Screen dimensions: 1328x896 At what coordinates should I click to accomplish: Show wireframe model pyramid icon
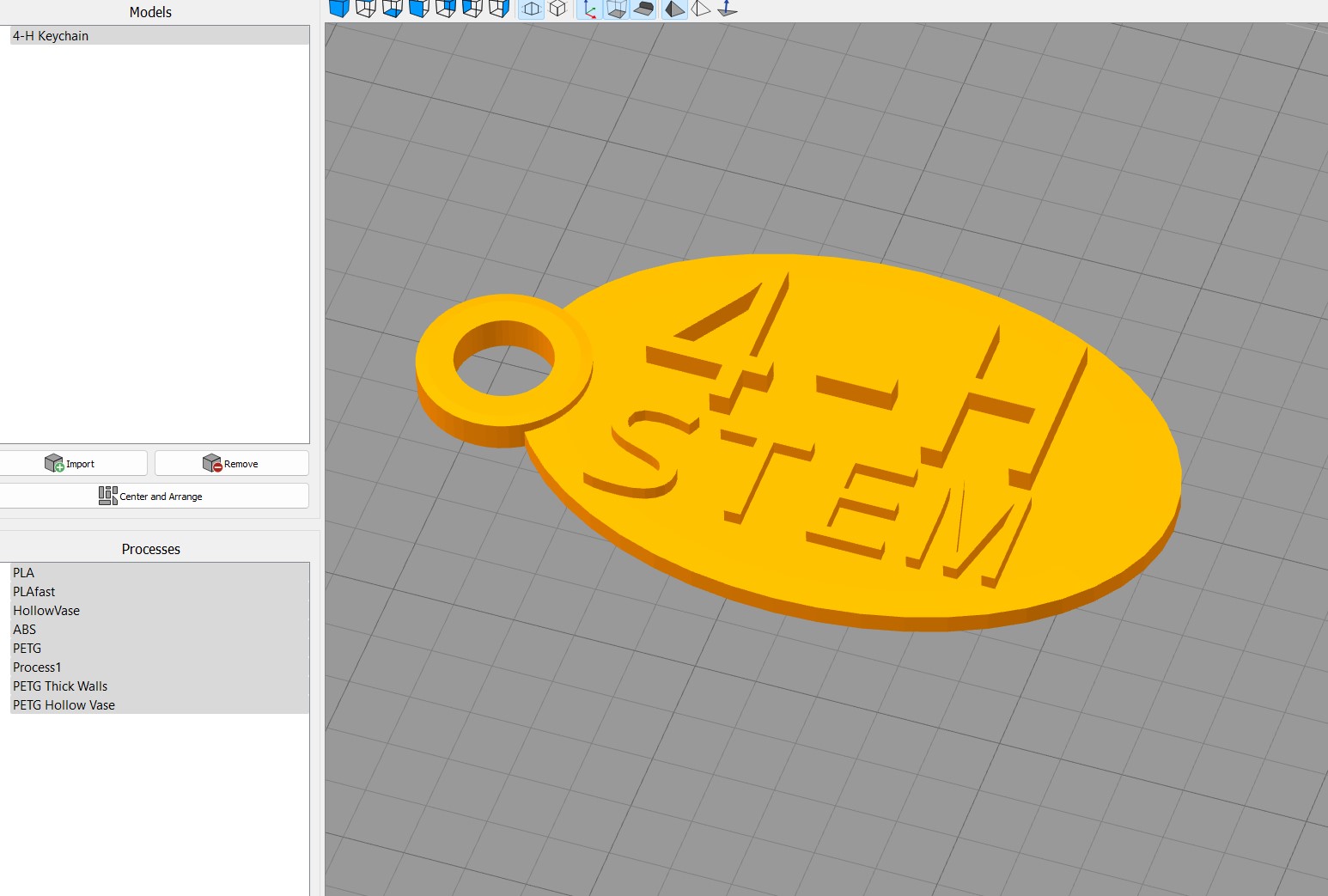701,9
